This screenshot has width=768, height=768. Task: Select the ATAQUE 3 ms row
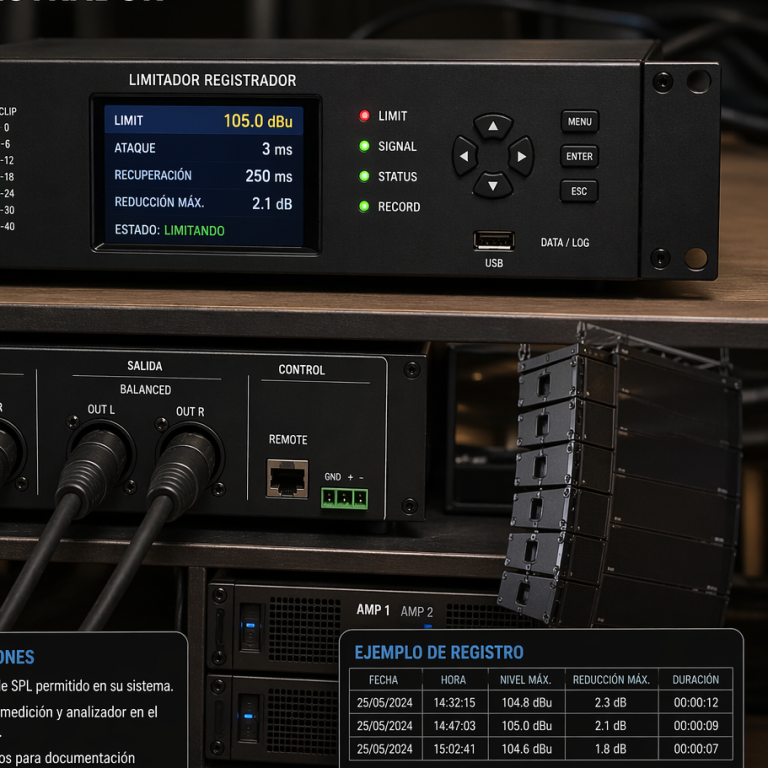[x=204, y=149]
